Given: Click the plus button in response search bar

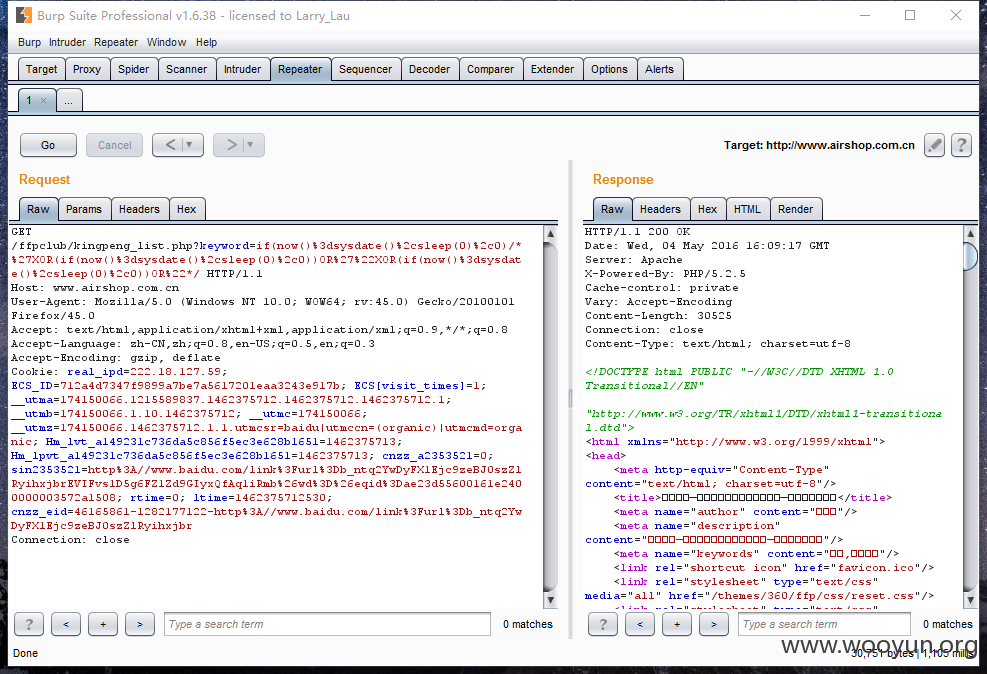Looking at the screenshot, I should click(x=677, y=624).
